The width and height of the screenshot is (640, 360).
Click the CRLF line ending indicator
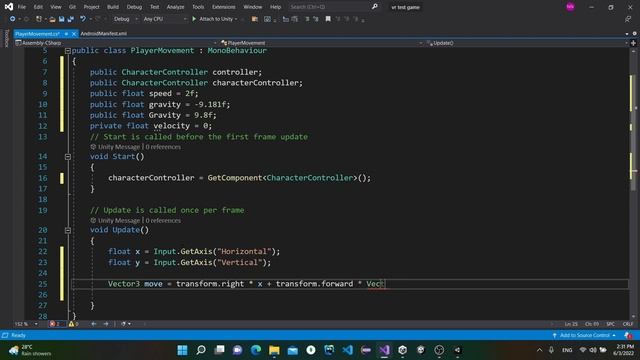point(628,324)
